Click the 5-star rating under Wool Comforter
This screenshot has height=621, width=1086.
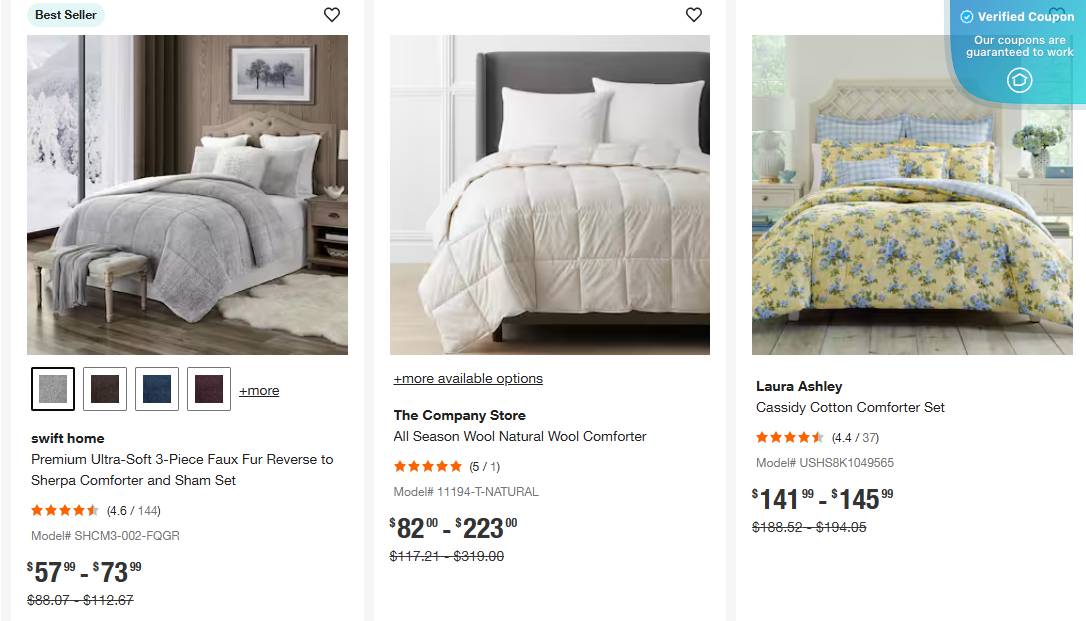428,466
